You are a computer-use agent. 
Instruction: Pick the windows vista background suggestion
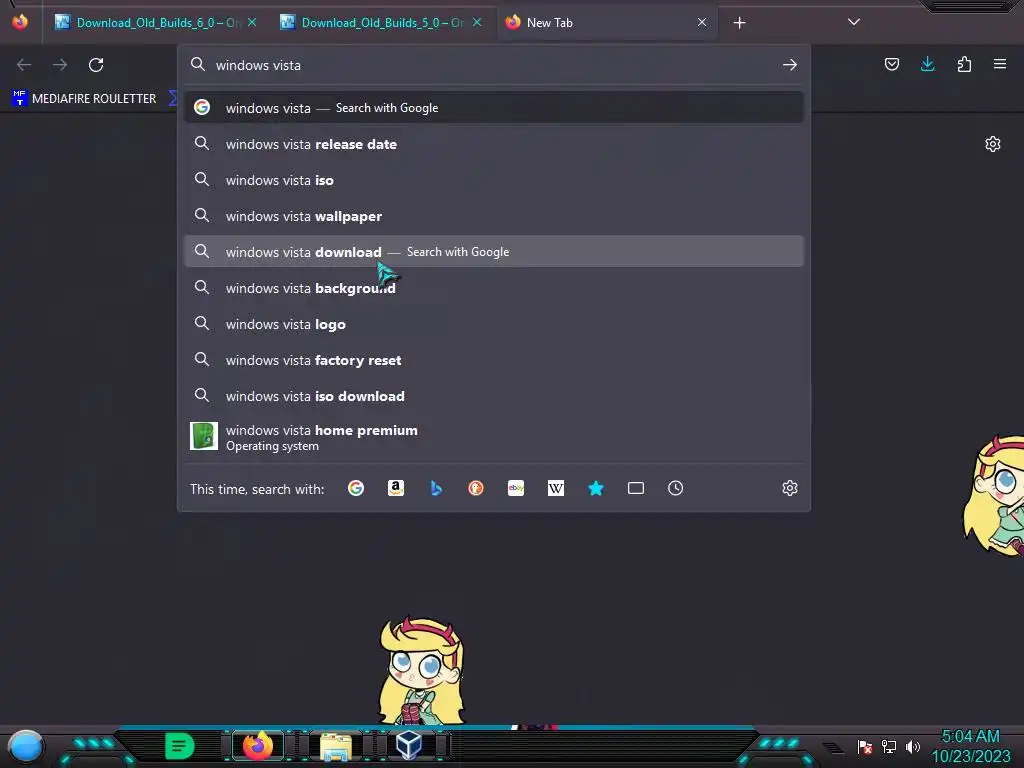[x=494, y=288]
